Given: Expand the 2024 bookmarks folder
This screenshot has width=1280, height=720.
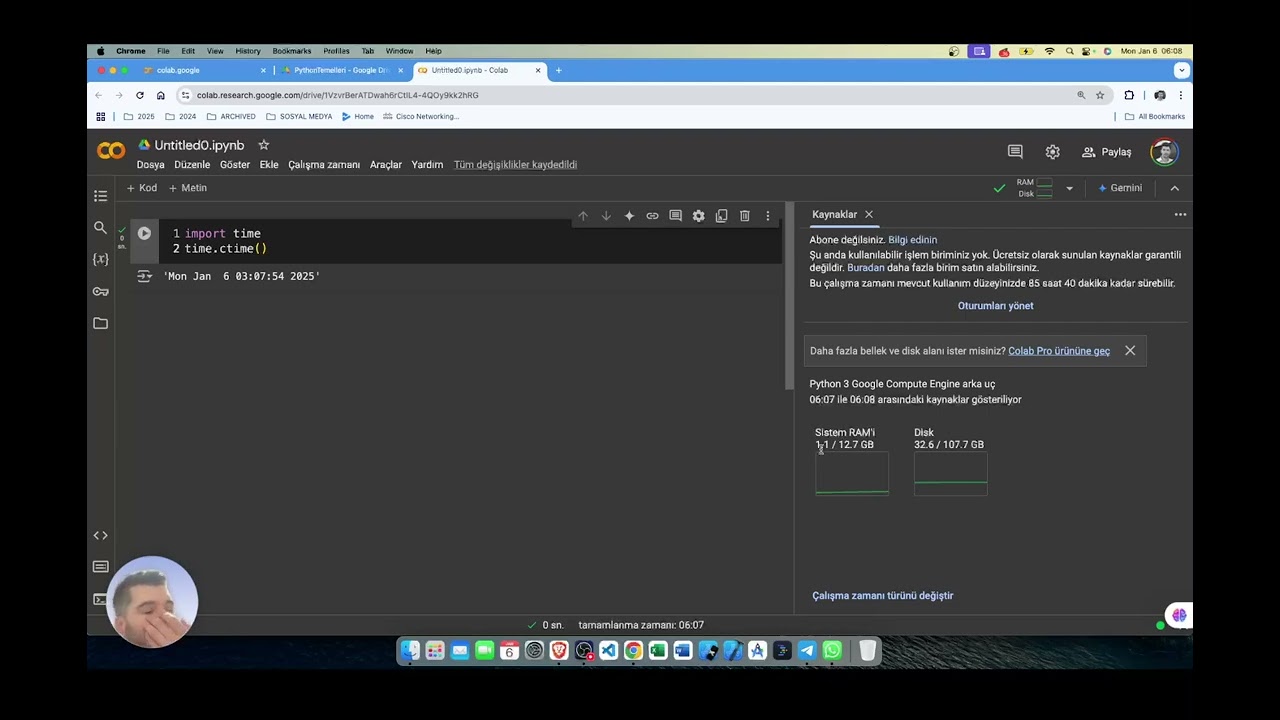Looking at the screenshot, I should 180,116.
